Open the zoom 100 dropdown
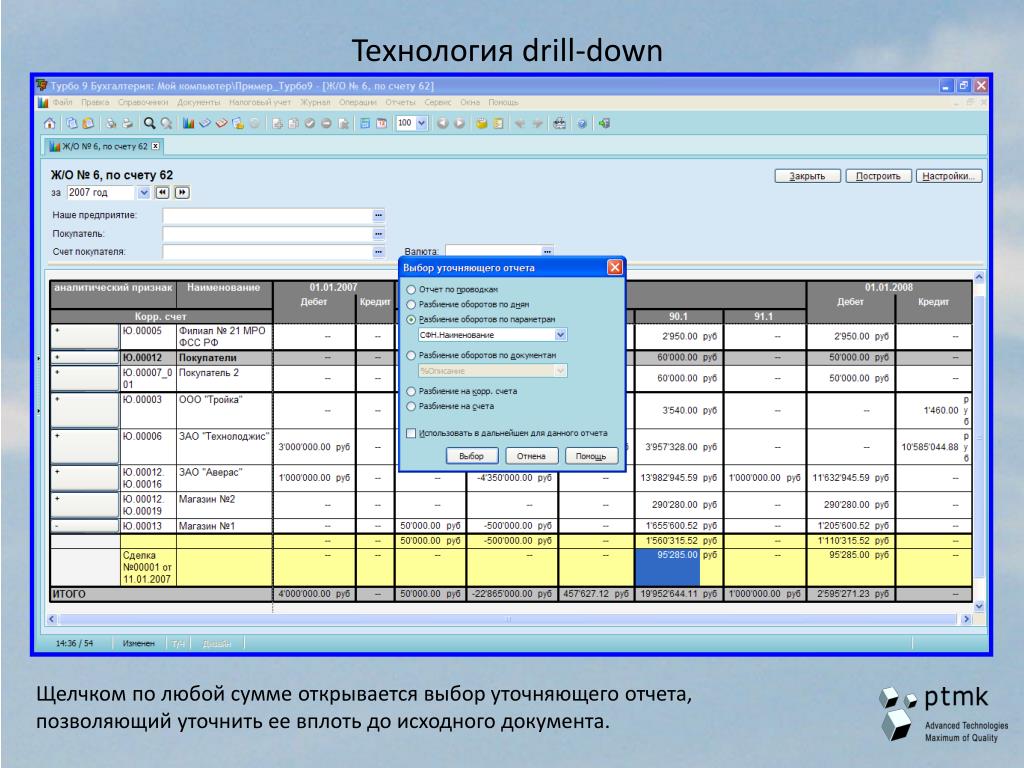 coord(422,123)
